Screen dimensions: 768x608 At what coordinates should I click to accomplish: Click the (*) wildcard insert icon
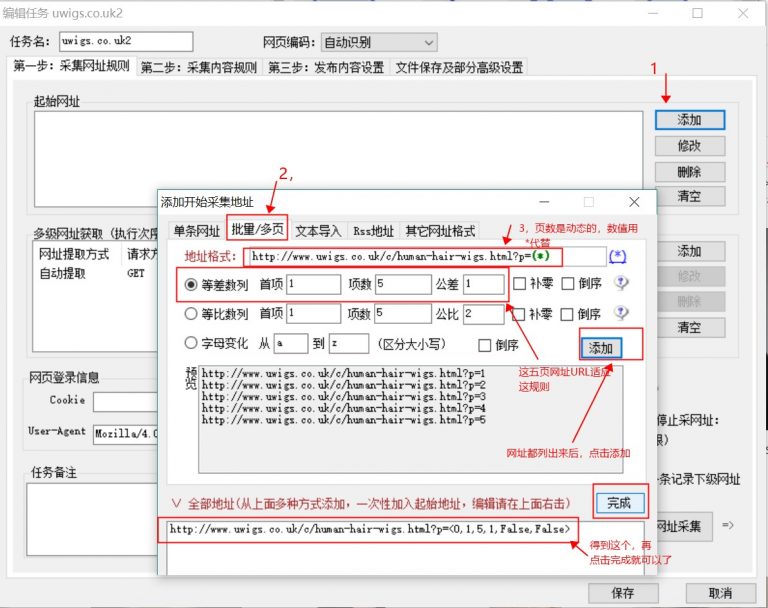click(x=617, y=256)
